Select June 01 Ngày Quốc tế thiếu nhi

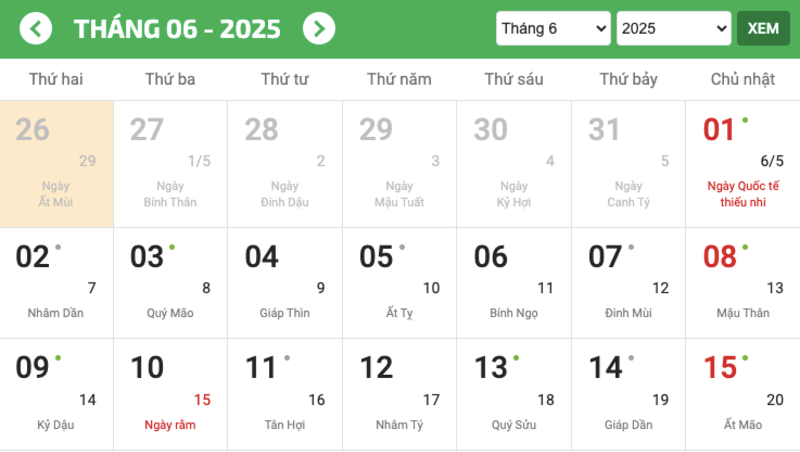pos(742,163)
